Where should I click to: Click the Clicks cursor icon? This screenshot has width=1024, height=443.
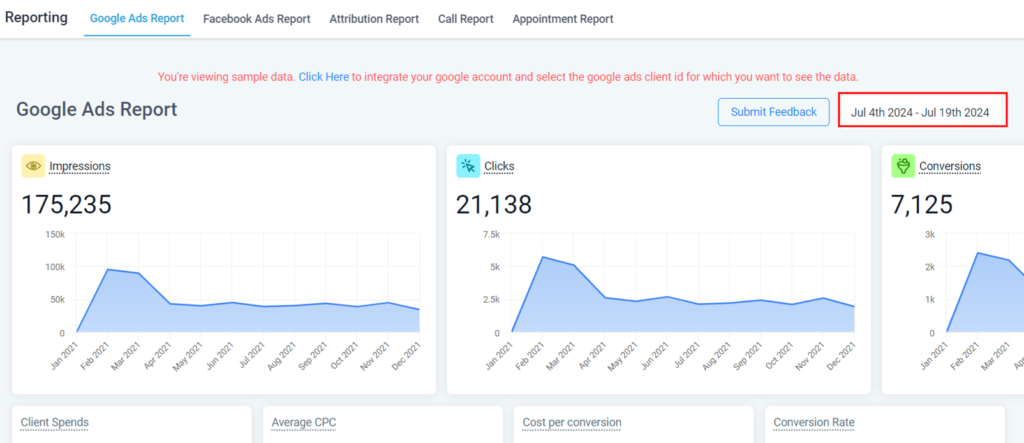tap(468, 166)
